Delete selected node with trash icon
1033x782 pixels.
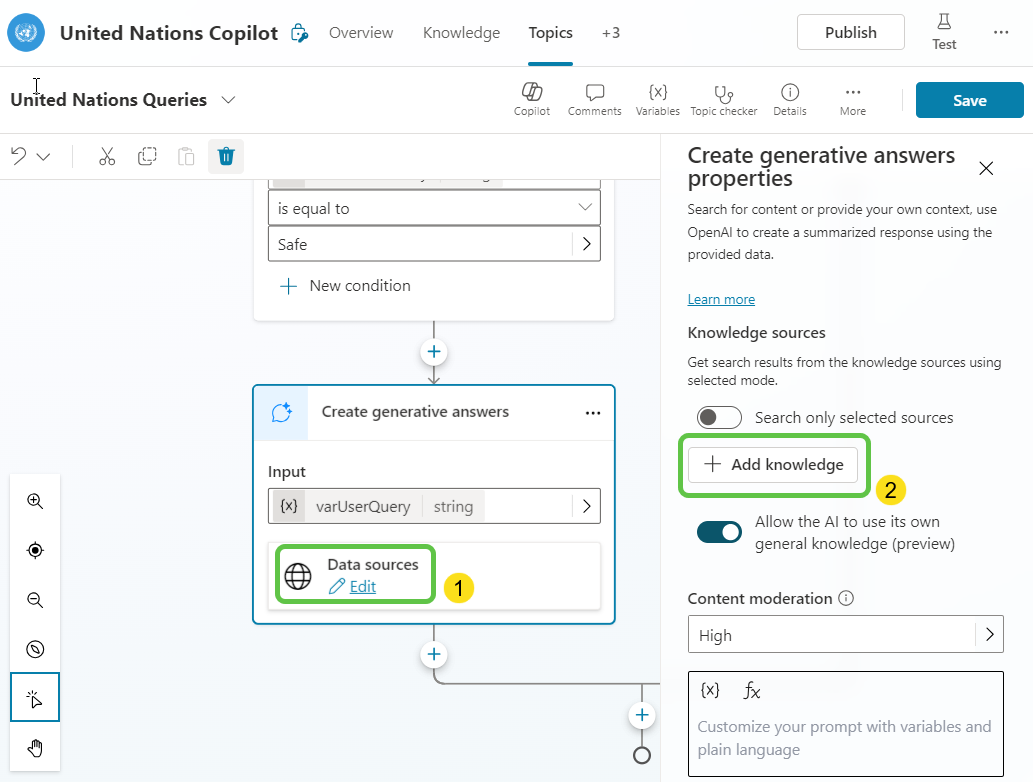pyautogui.click(x=226, y=156)
